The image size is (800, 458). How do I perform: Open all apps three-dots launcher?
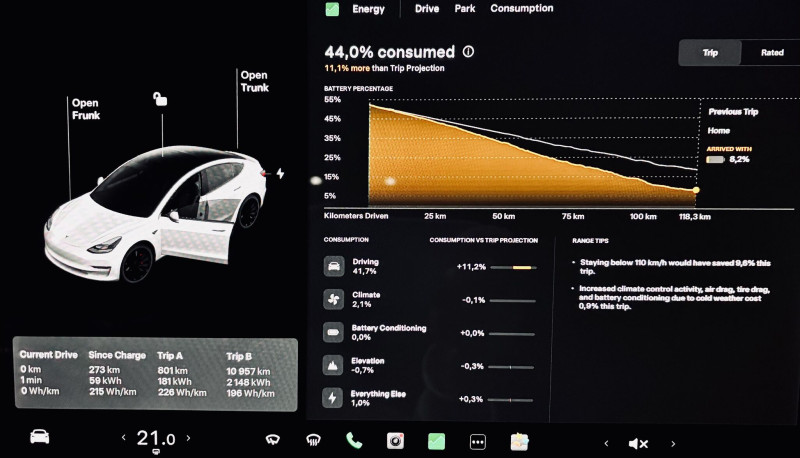click(x=478, y=442)
